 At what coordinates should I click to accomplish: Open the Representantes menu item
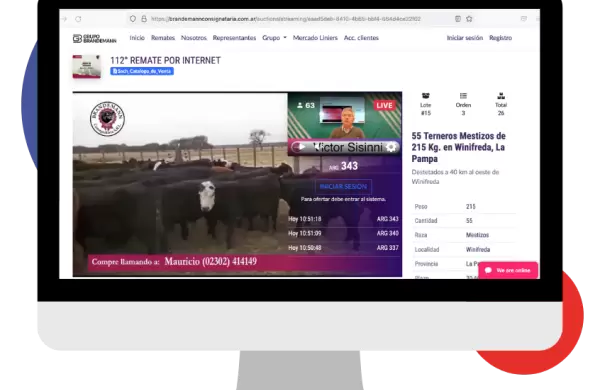click(x=234, y=38)
